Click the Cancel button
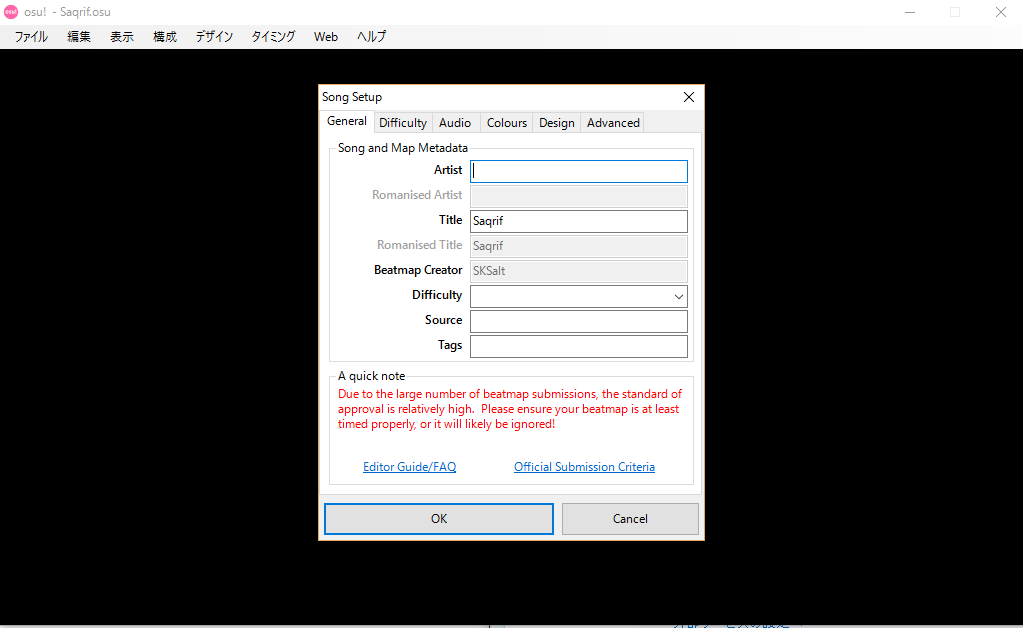 [630, 518]
